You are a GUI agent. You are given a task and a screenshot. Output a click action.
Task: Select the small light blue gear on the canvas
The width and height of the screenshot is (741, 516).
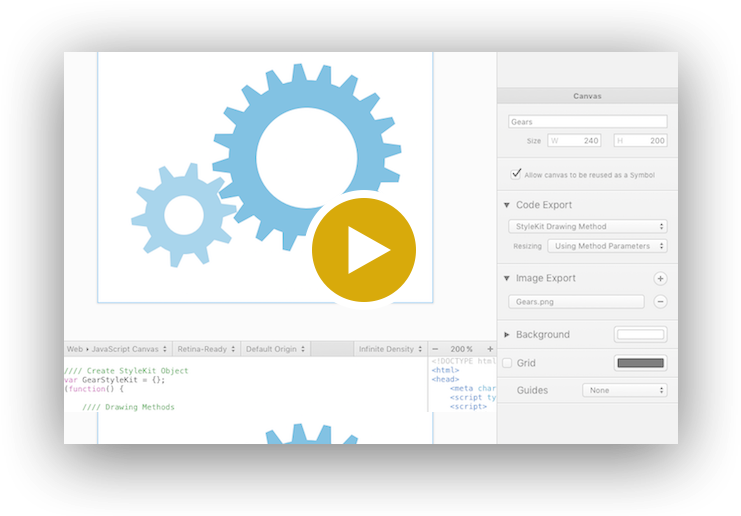(184, 215)
